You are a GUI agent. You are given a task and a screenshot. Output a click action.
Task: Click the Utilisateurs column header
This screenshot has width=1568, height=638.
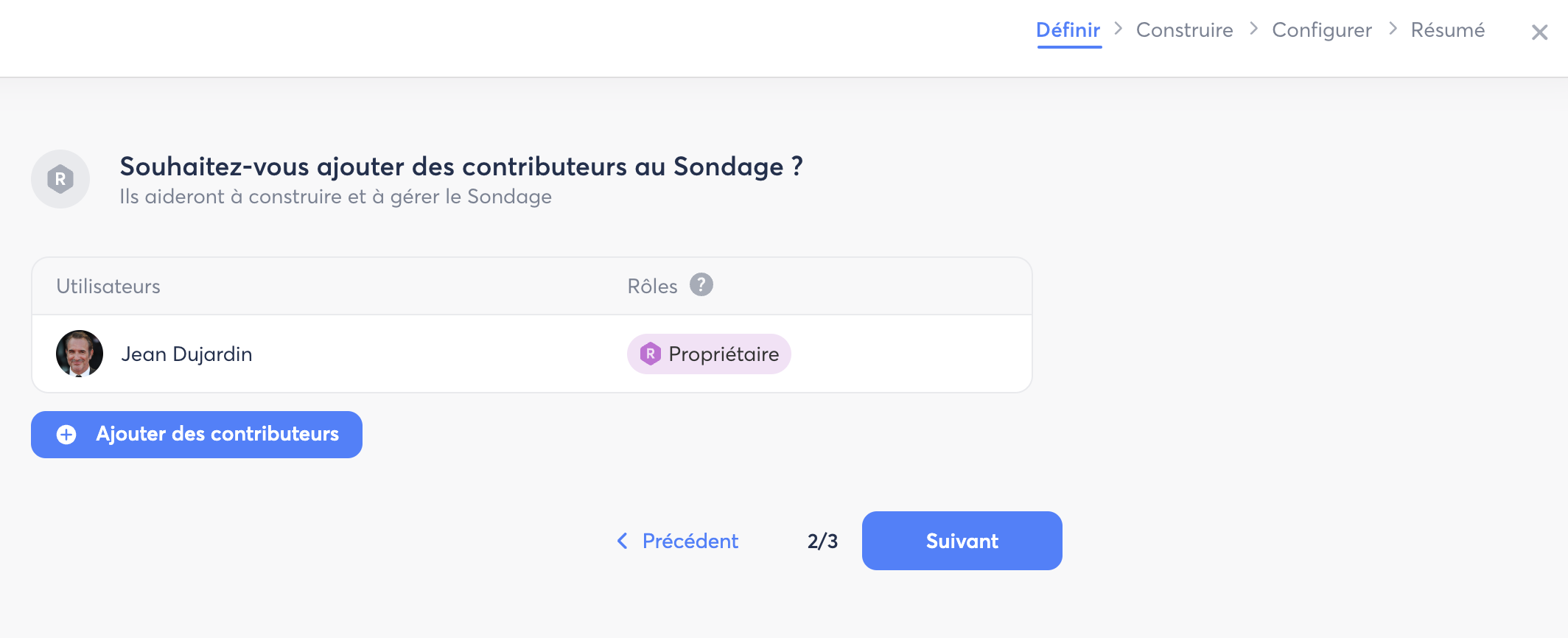(108, 287)
